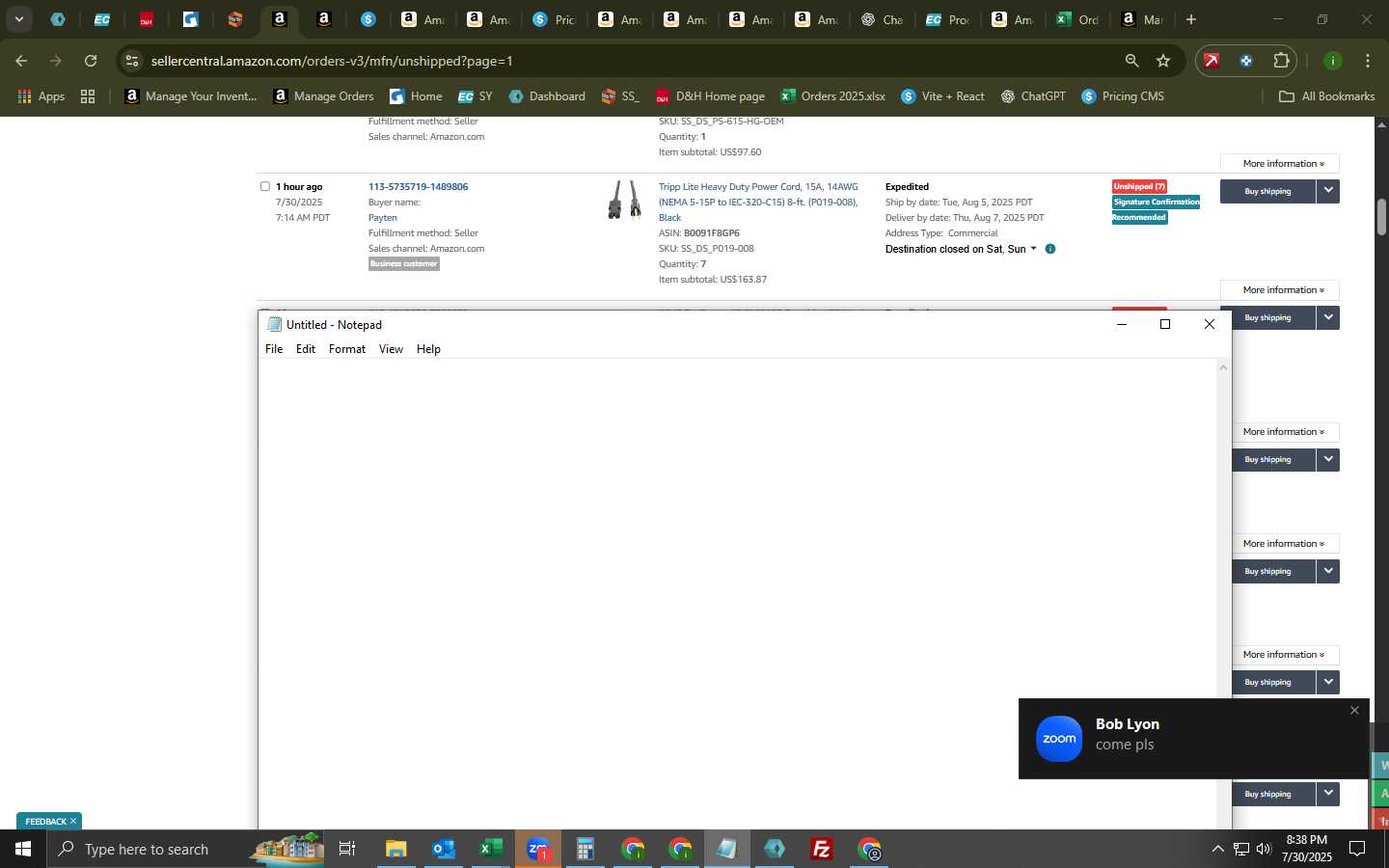Expand the topmost More information link

pyautogui.click(x=1279, y=164)
